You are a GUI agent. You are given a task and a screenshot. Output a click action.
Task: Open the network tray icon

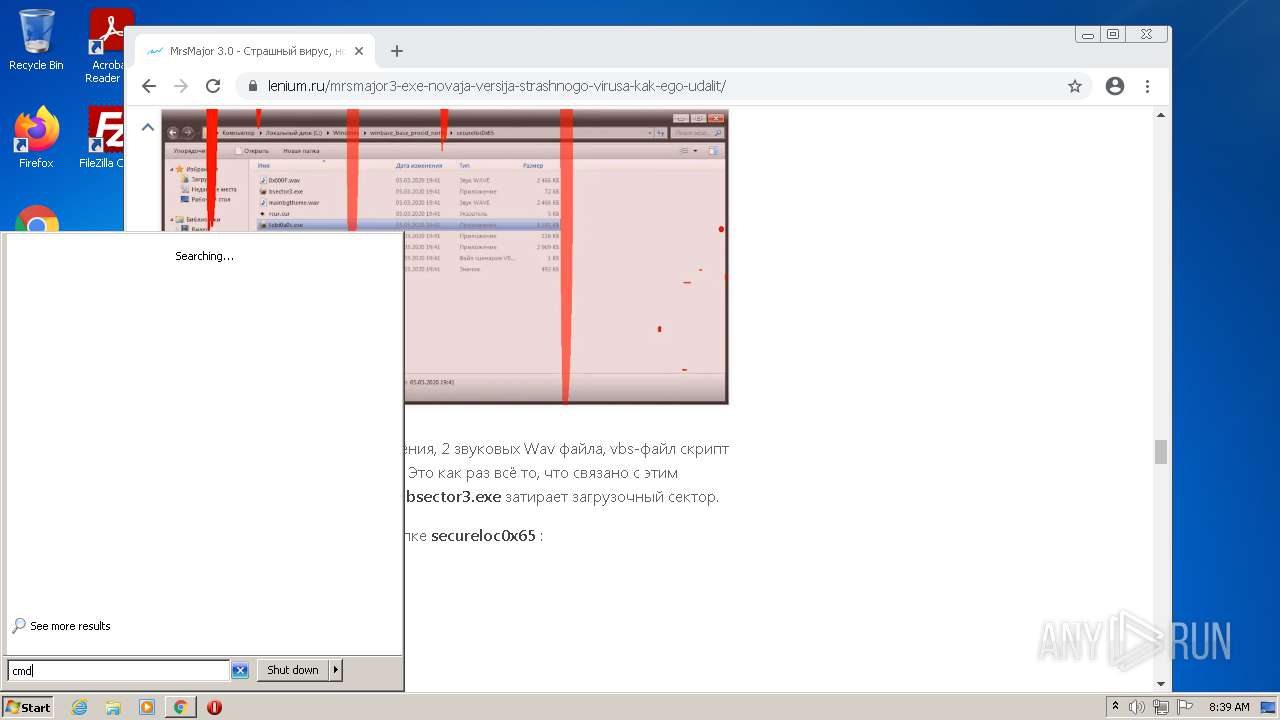1160,707
